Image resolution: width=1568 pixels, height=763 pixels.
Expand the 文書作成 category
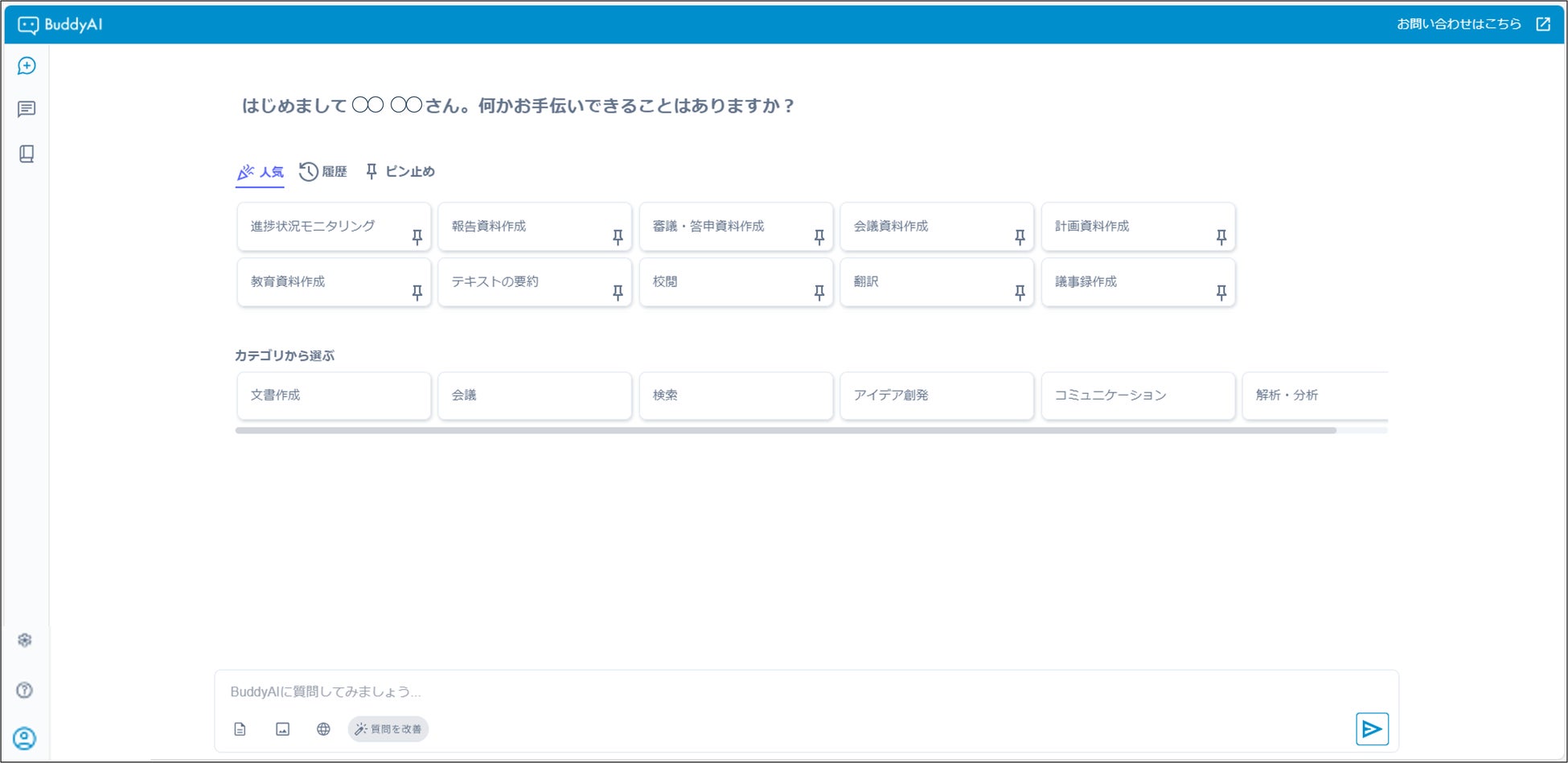[334, 396]
